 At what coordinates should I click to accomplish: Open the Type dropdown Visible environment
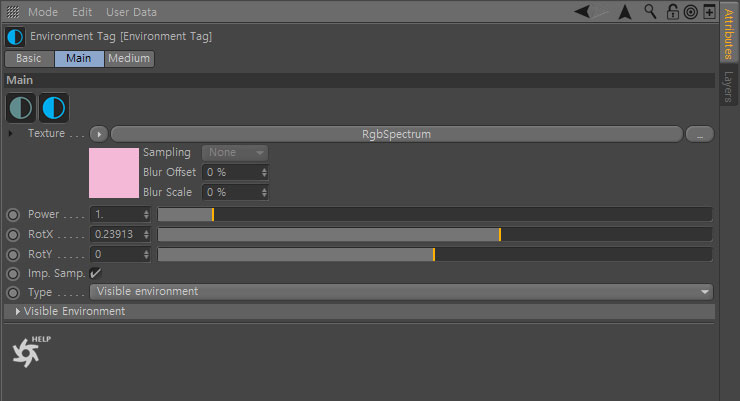pyautogui.click(x=401, y=292)
